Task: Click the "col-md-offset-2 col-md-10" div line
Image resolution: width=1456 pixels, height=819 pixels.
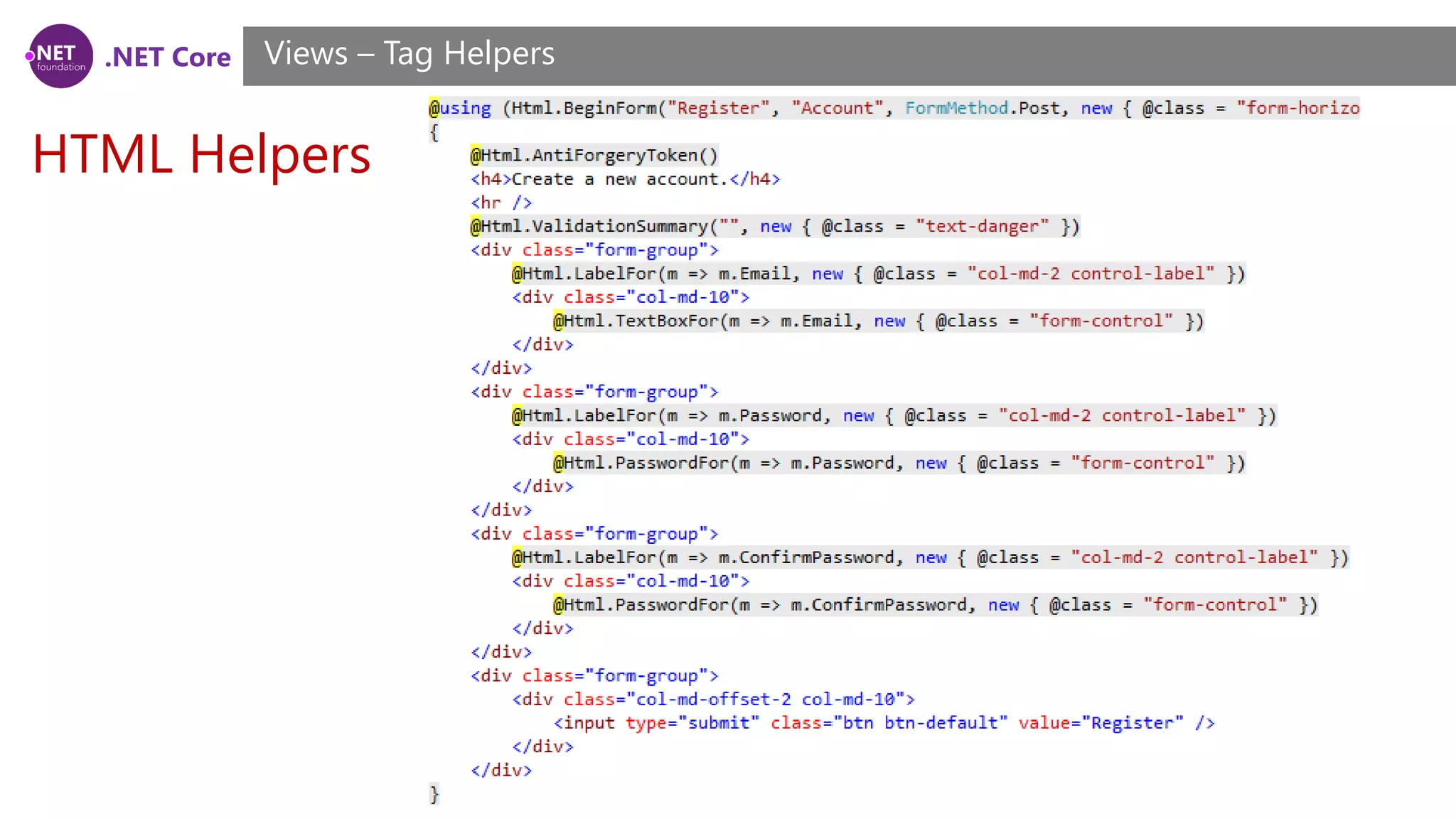Action: pos(713,700)
